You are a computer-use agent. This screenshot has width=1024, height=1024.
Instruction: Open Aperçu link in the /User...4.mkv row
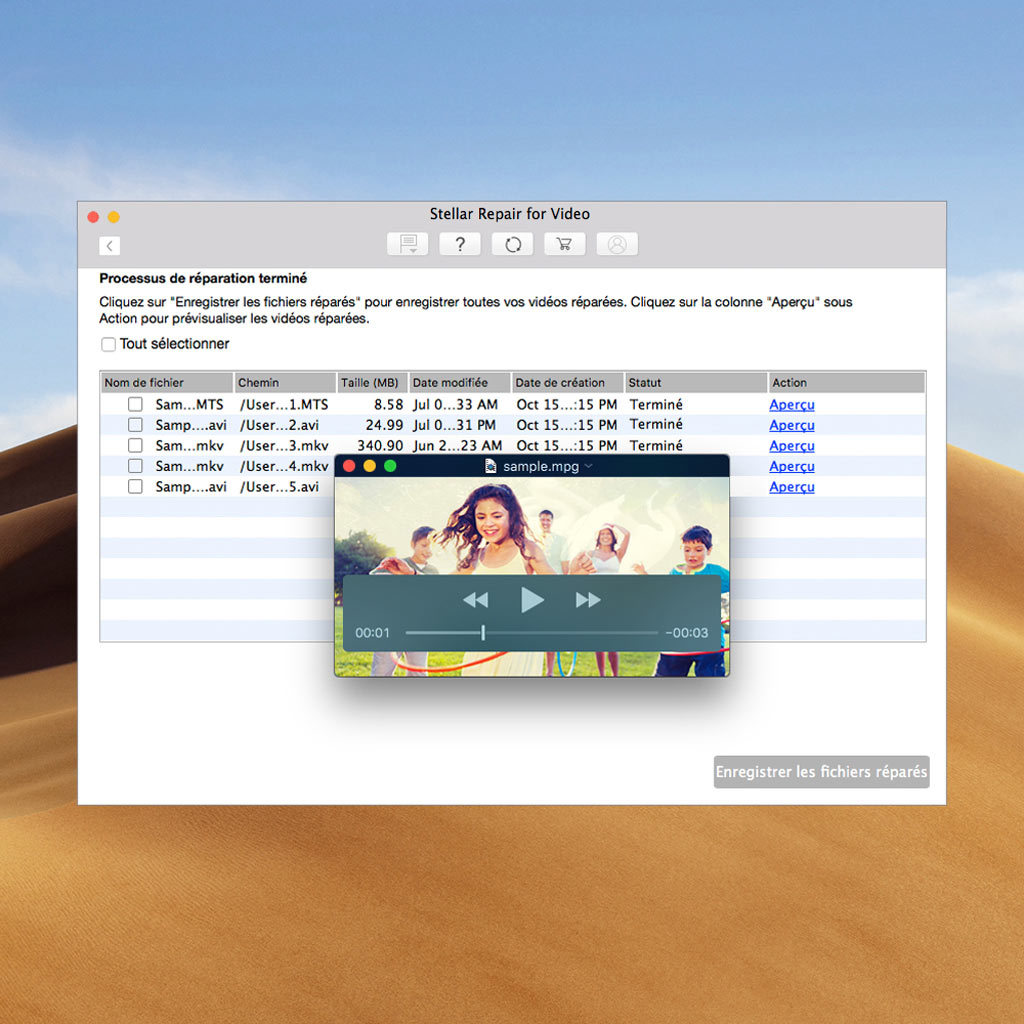click(x=792, y=466)
